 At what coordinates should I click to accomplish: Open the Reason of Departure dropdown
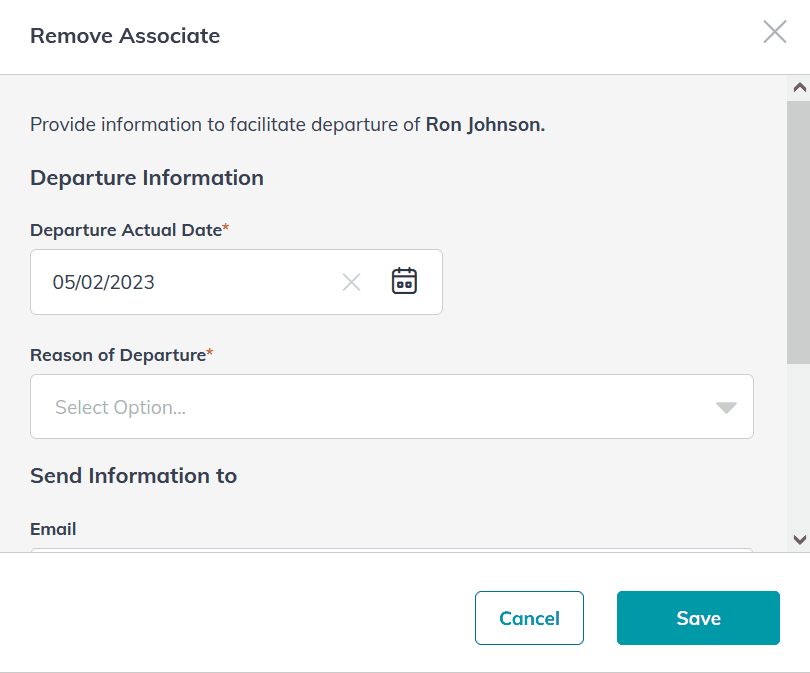pyautogui.click(x=392, y=406)
